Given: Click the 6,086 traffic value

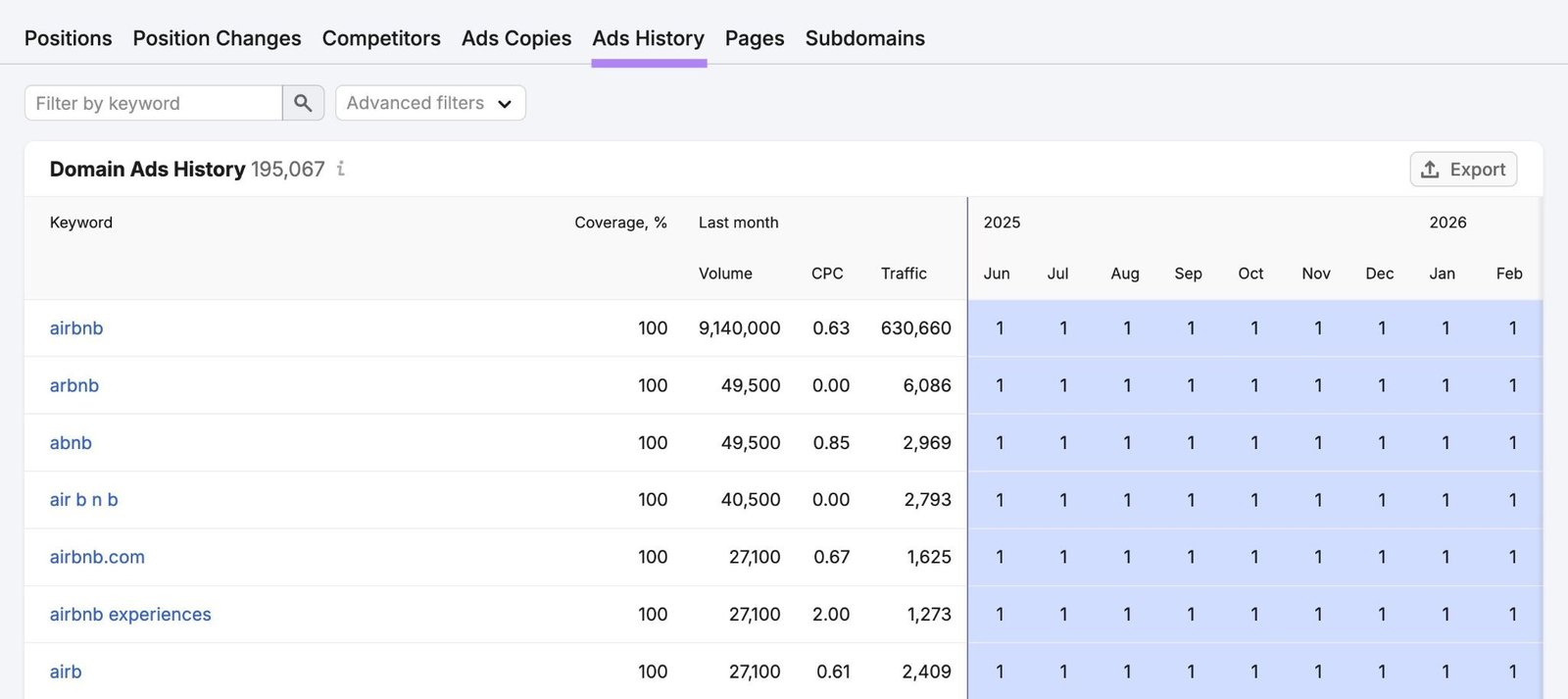Looking at the screenshot, I should 927,385.
